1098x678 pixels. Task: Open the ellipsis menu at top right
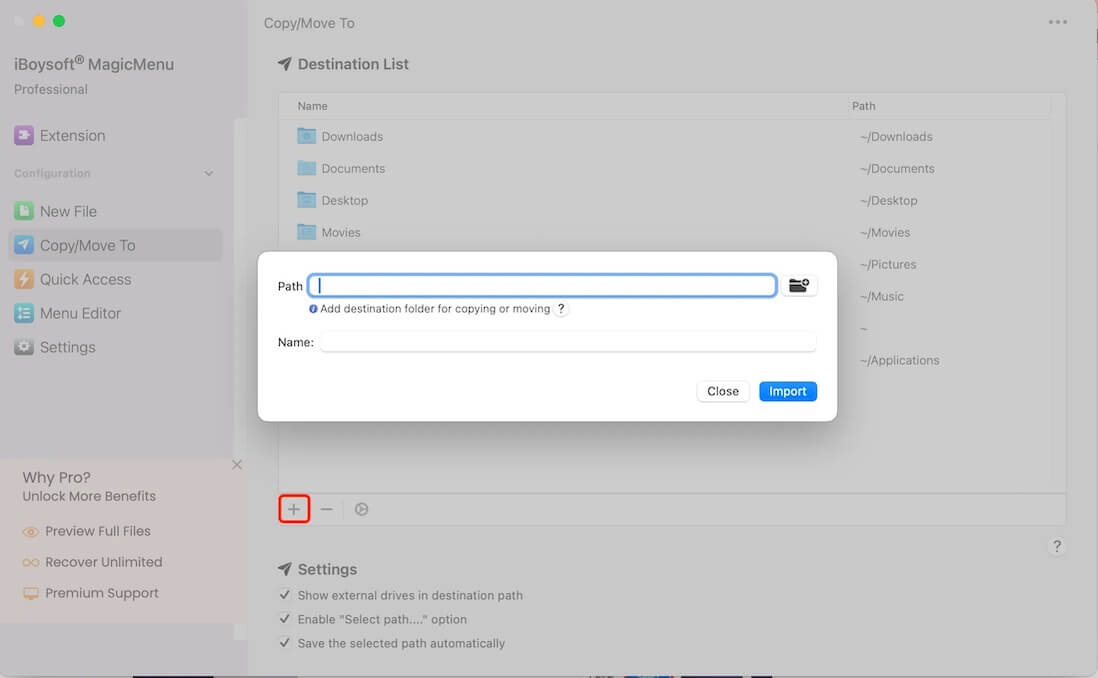point(1057,21)
